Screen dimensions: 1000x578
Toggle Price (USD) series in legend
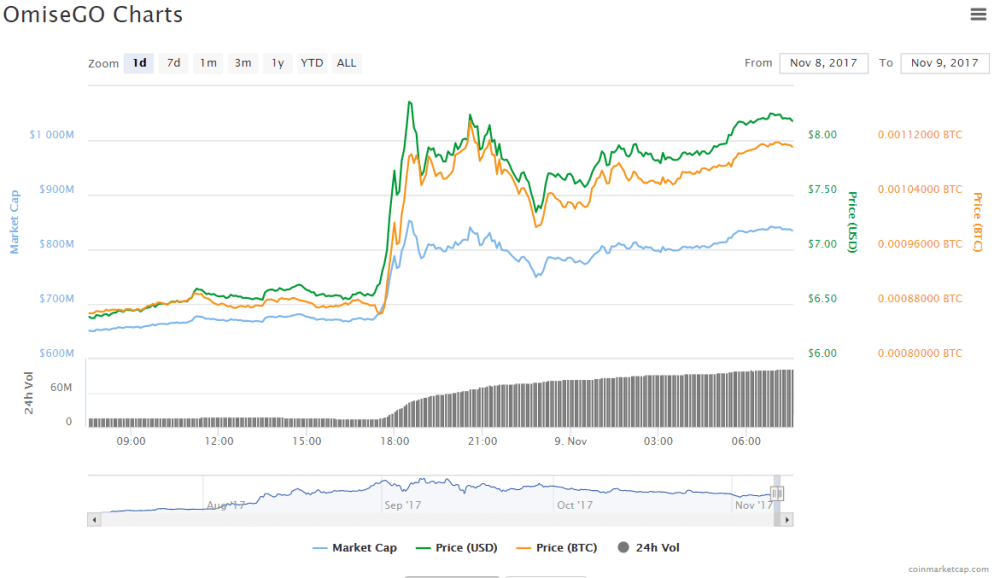coord(456,547)
